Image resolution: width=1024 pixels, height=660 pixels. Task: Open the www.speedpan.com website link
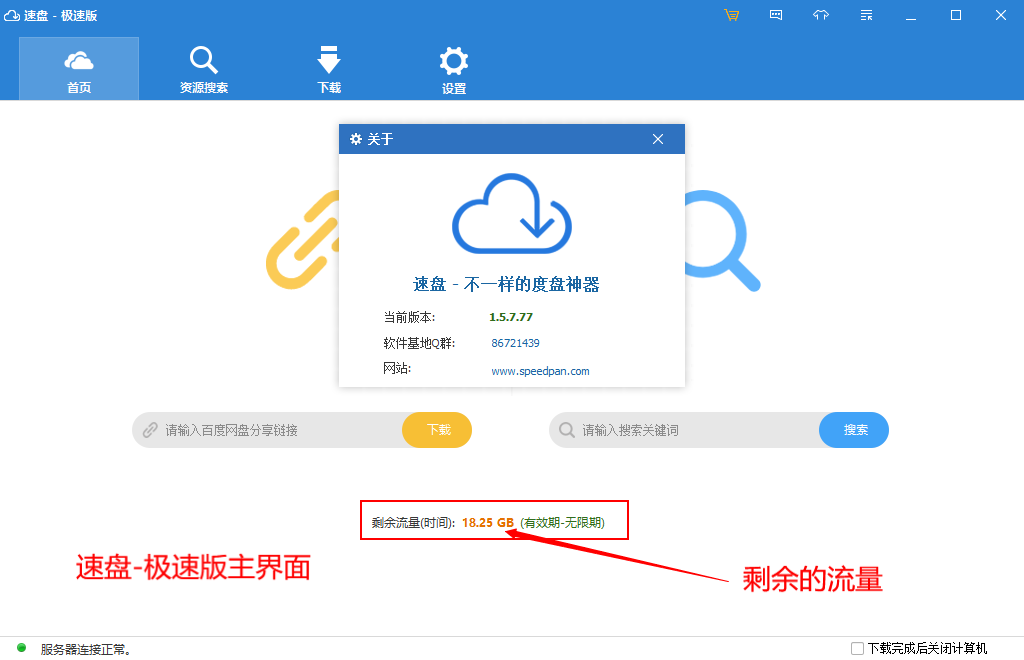tap(540, 371)
